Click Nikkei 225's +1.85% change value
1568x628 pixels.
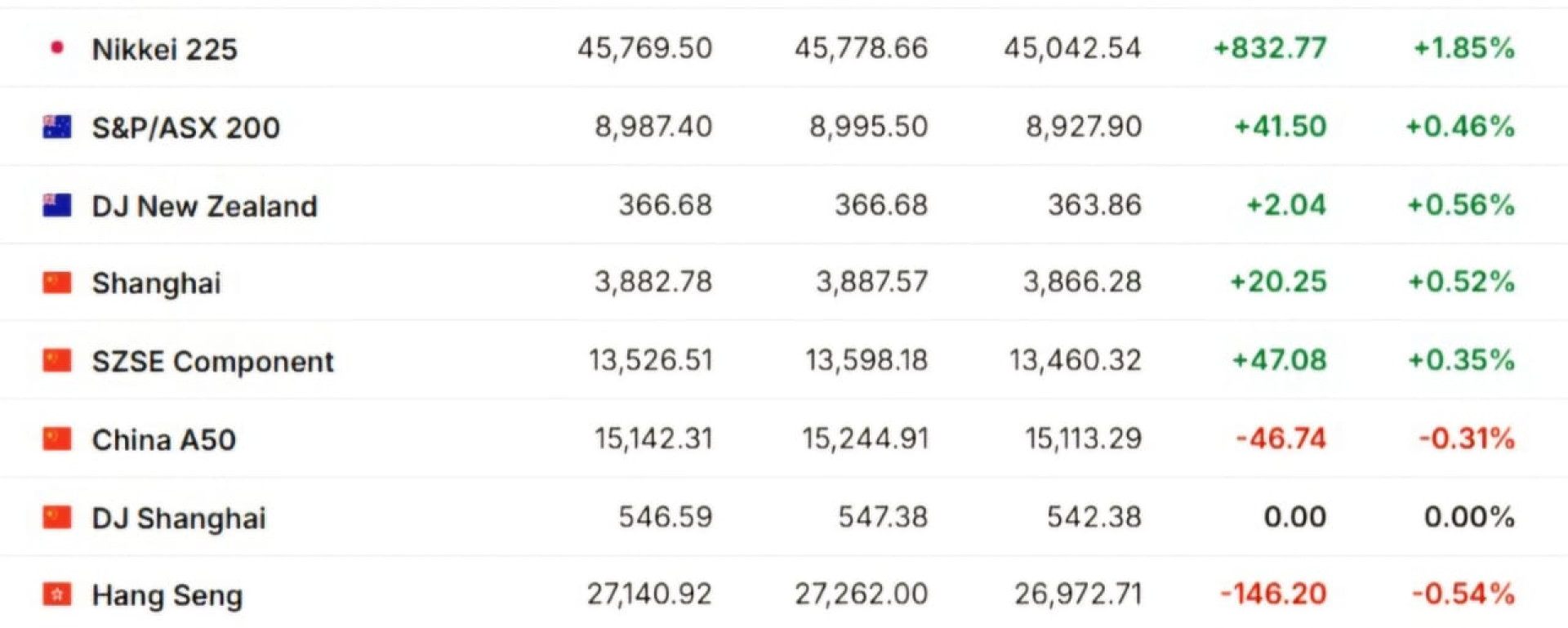pos(1463,48)
